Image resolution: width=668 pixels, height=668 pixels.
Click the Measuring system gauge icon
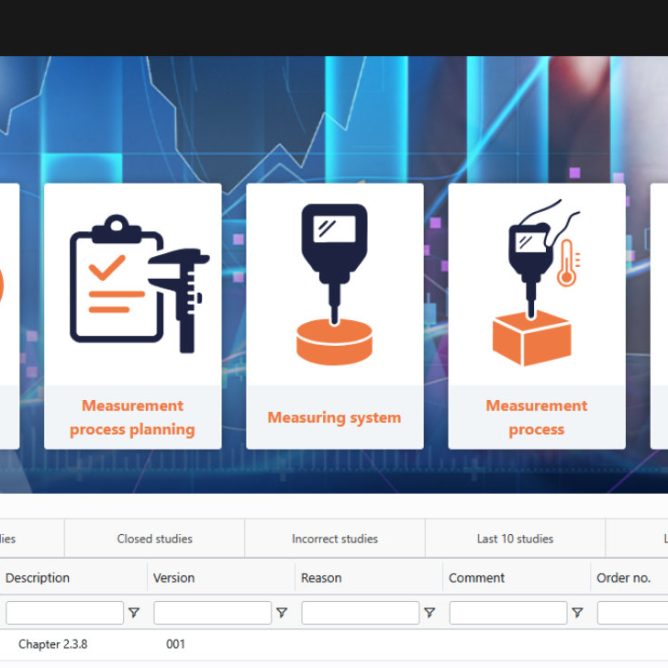click(334, 284)
